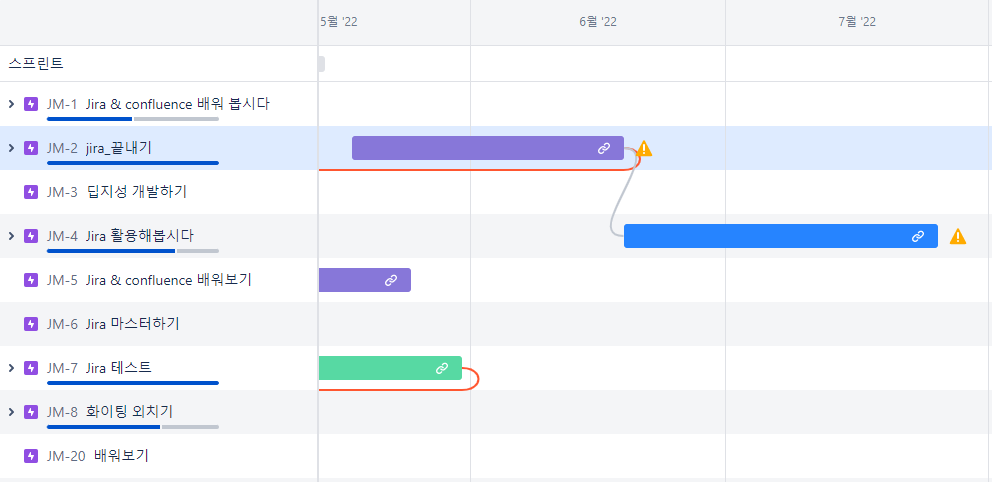This screenshot has width=992, height=482.
Task: Click the JM-7 progress bar
Action: (133, 383)
